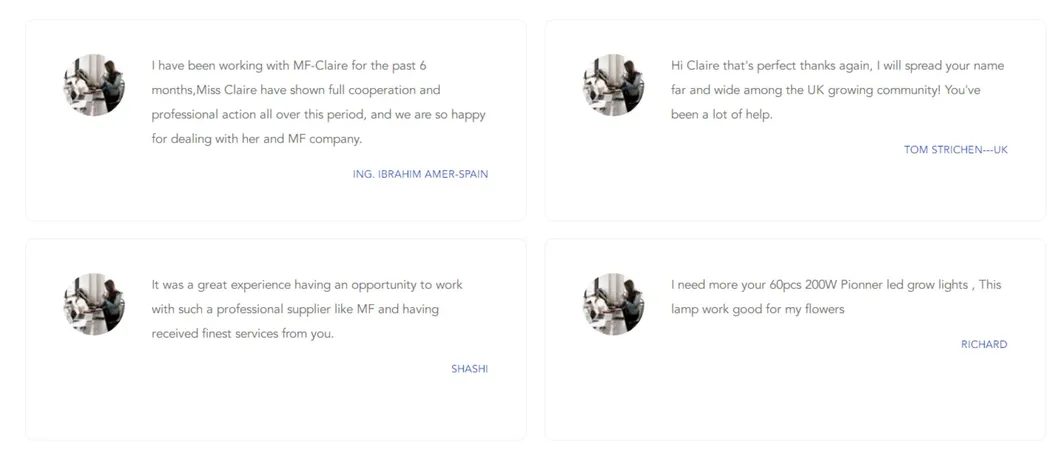The width and height of the screenshot is (1058, 459).
Task: Click Richard's round avatar photo
Action: pyautogui.click(x=613, y=304)
